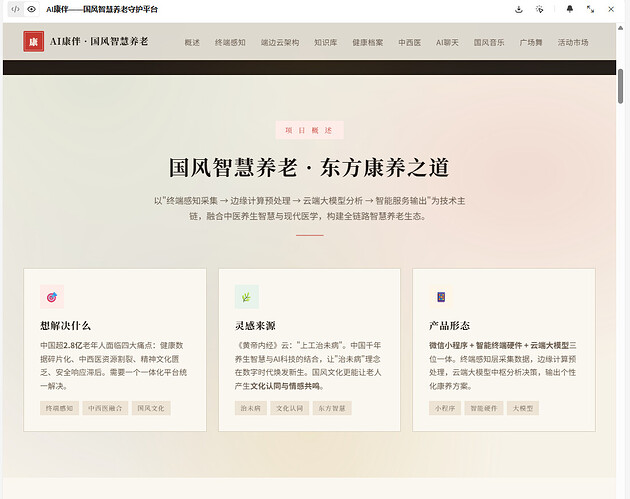Image resolution: width=630 pixels, height=499 pixels.
Task: Click the 灵感来源 card heading
Action: tap(255, 325)
